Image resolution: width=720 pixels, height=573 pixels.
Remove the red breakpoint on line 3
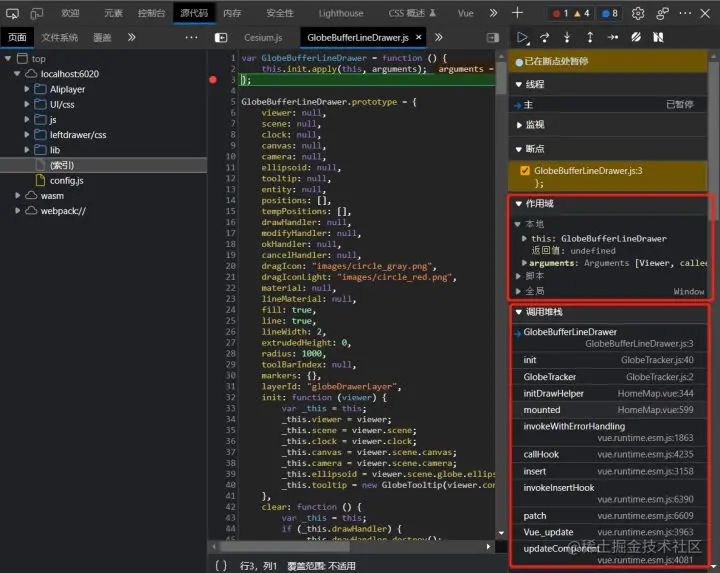213,79
